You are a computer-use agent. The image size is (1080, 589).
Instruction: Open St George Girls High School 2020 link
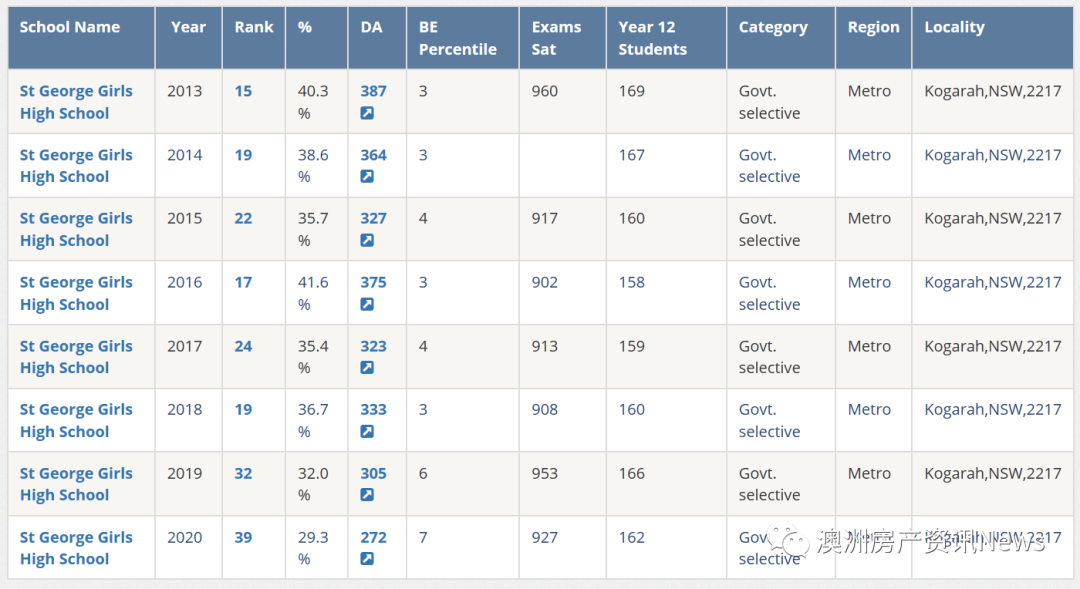[x=76, y=548]
